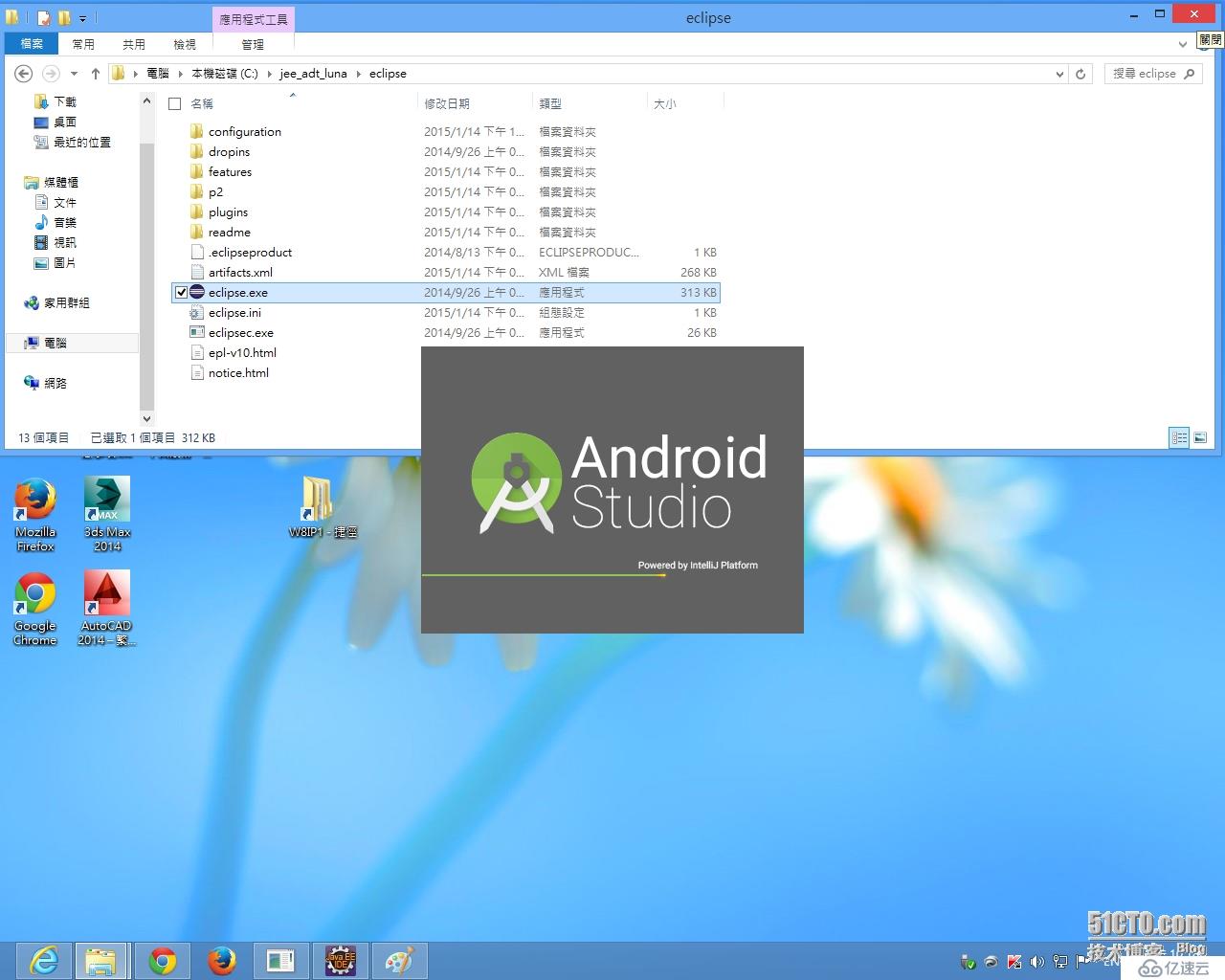Toggle the select-all checkbox in header

click(175, 103)
